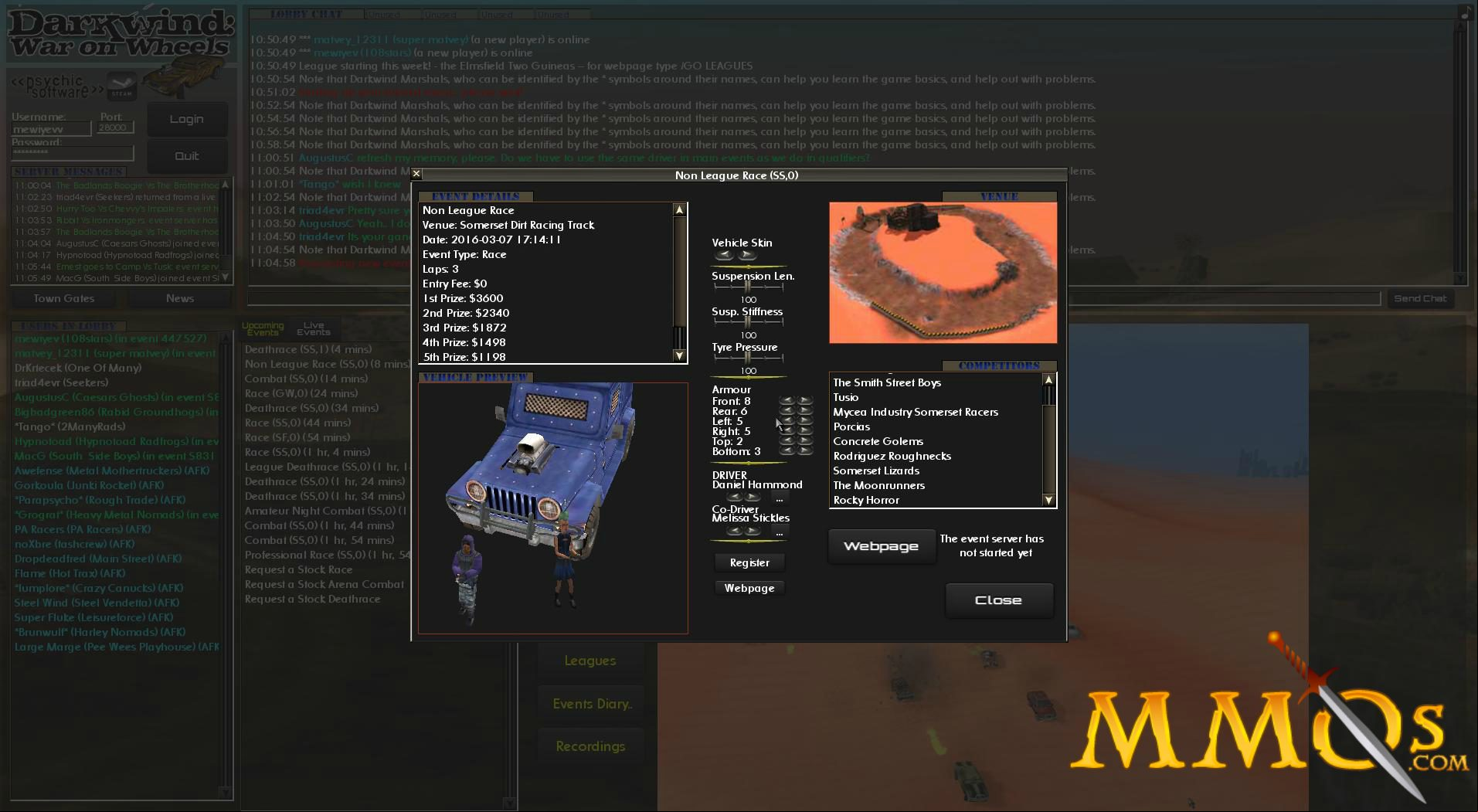Toggle the music note icon
Viewport: 1478px width, 812px height.
(x=1465, y=13)
